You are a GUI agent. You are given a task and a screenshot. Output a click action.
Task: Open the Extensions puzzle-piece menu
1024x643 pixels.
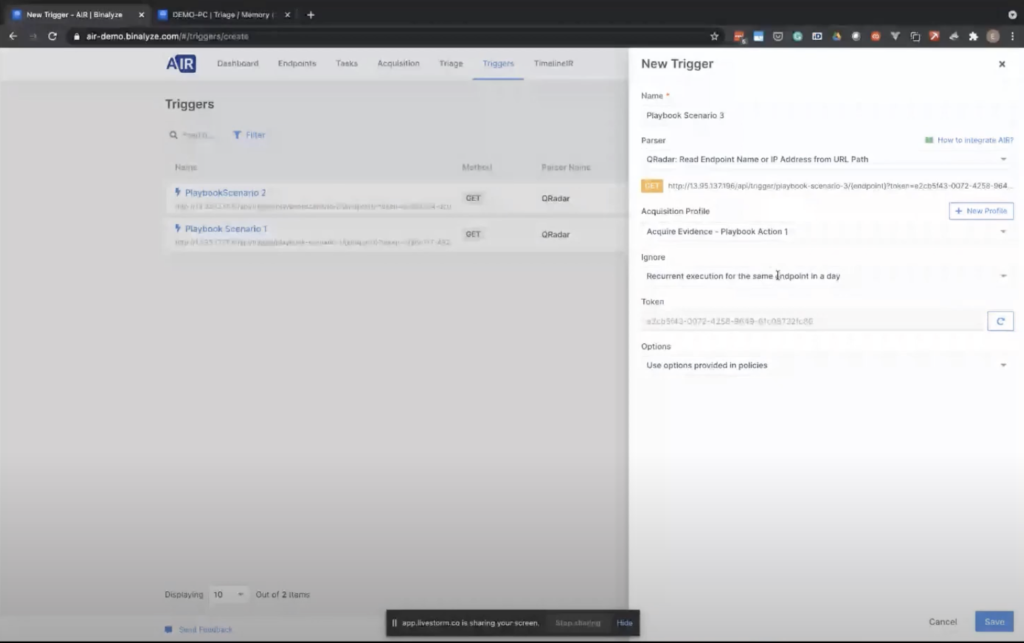pyautogui.click(x=973, y=37)
